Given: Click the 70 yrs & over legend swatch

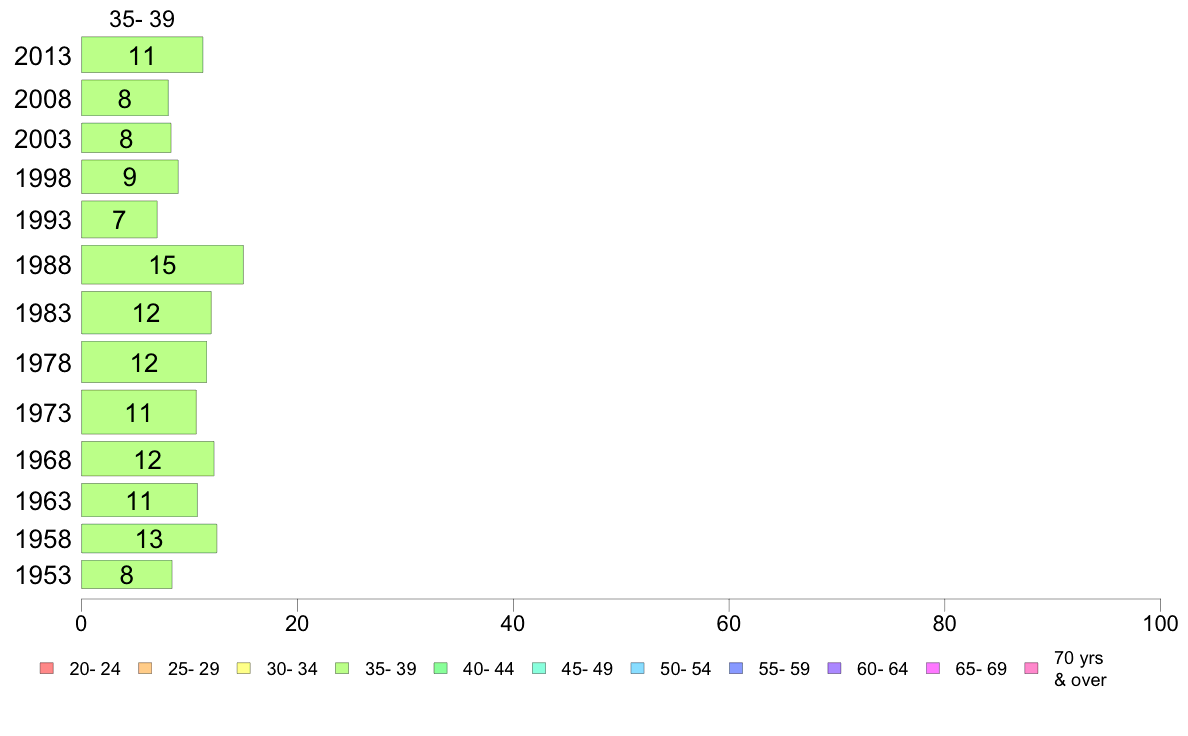Looking at the screenshot, I should click(1031, 668).
